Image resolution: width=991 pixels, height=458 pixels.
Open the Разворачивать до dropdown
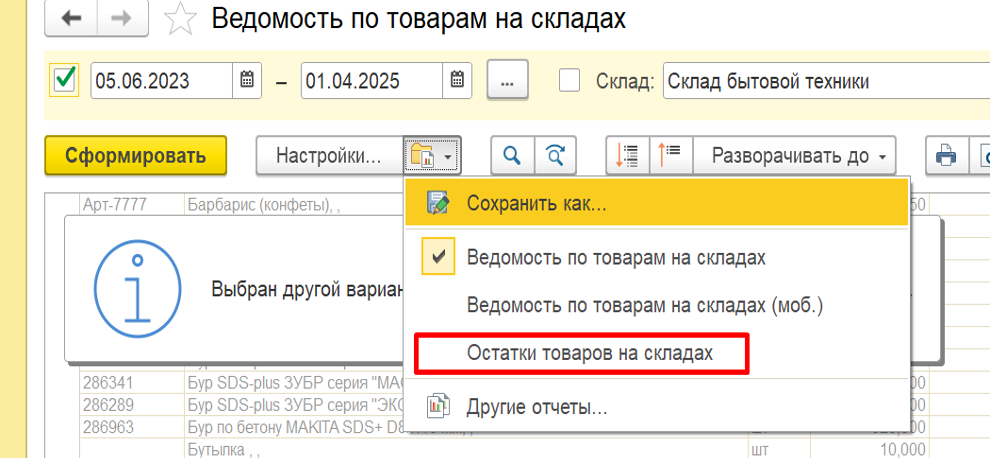[x=794, y=155]
